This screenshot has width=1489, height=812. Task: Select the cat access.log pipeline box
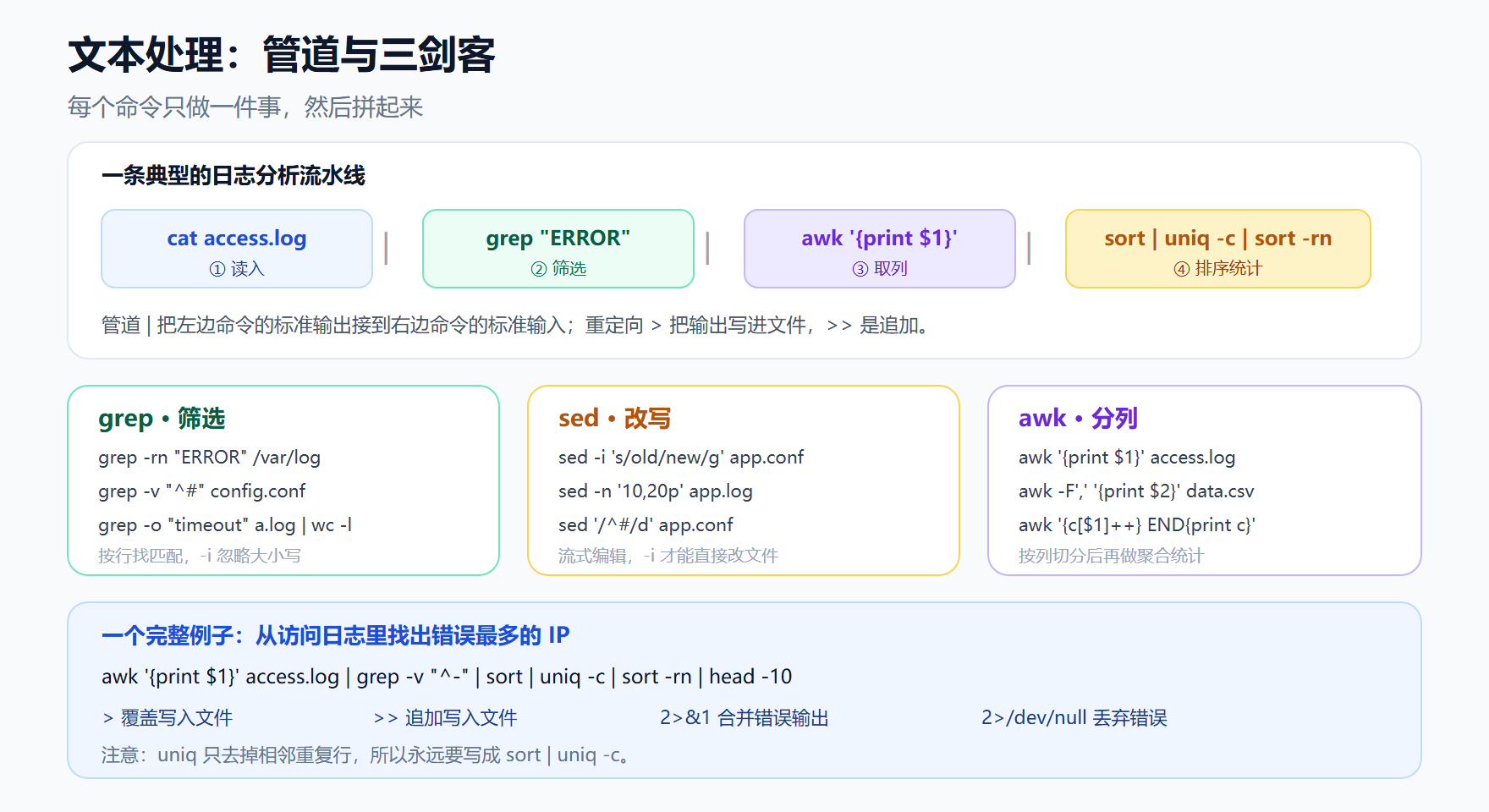237,249
